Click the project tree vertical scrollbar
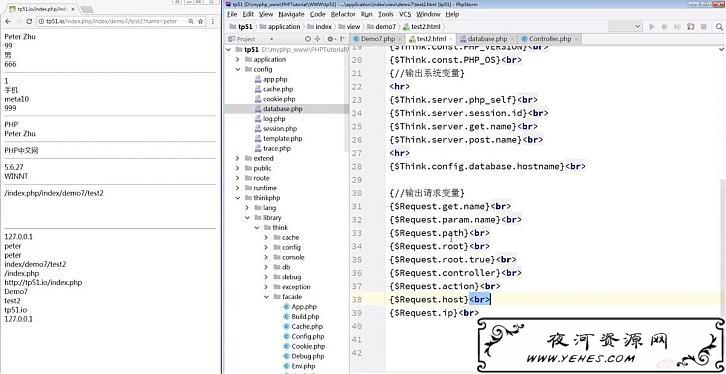 coord(347,100)
